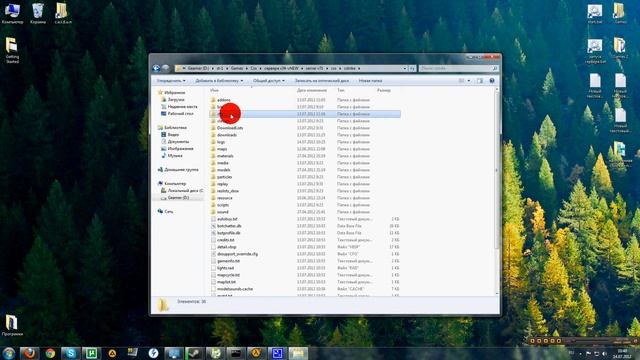
Task: Open the view options dropdown arrow
Action: (469, 81)
